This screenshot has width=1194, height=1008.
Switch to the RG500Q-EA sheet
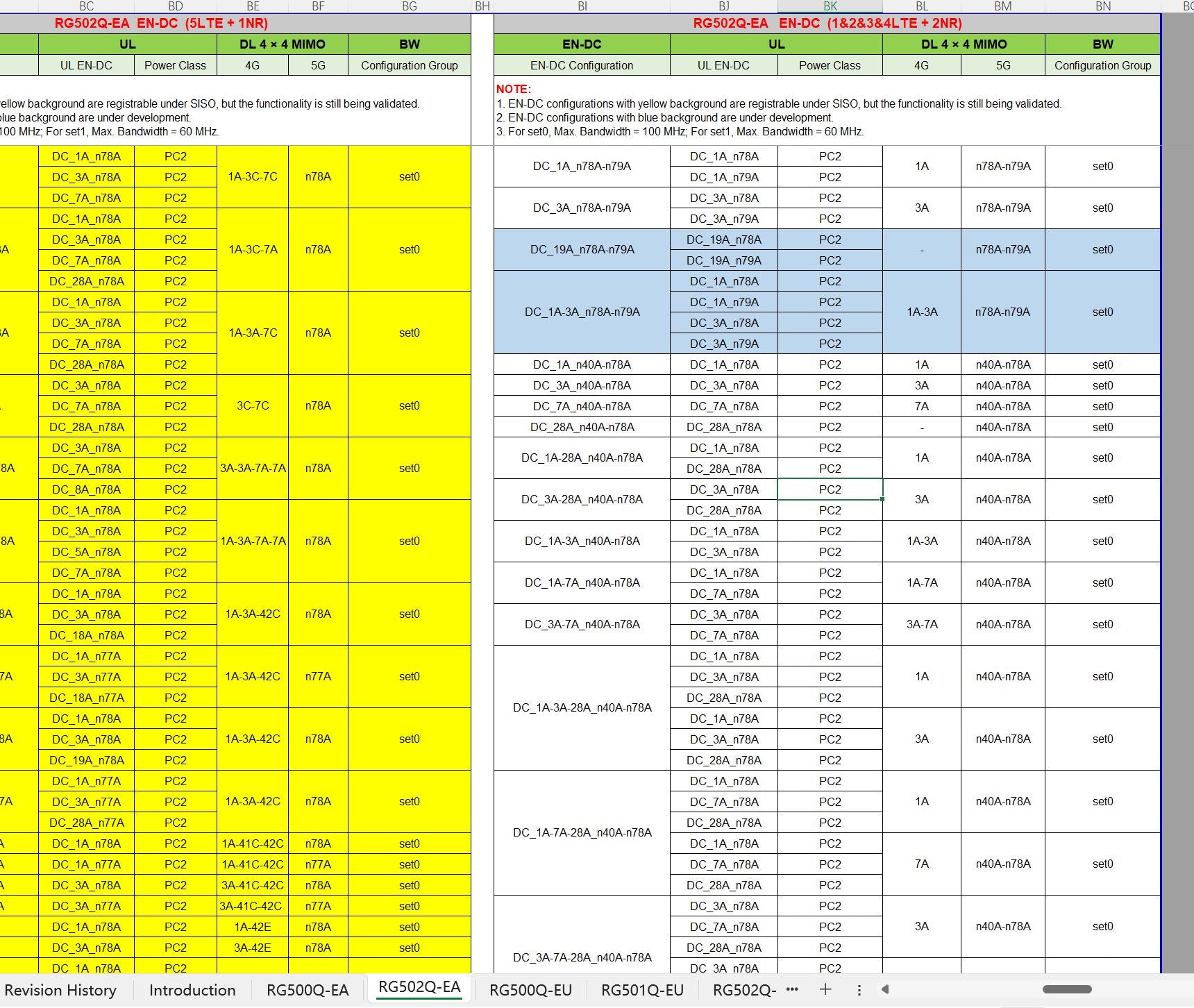(x=308, y=990)
